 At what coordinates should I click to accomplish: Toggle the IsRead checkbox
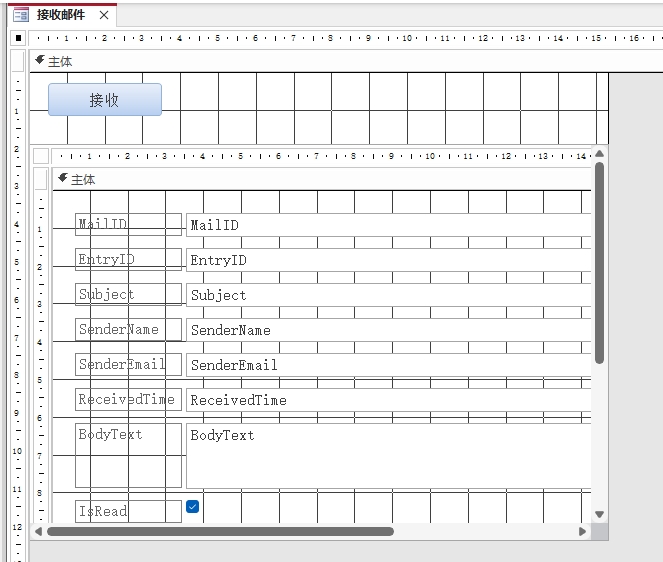click(192, 506)
